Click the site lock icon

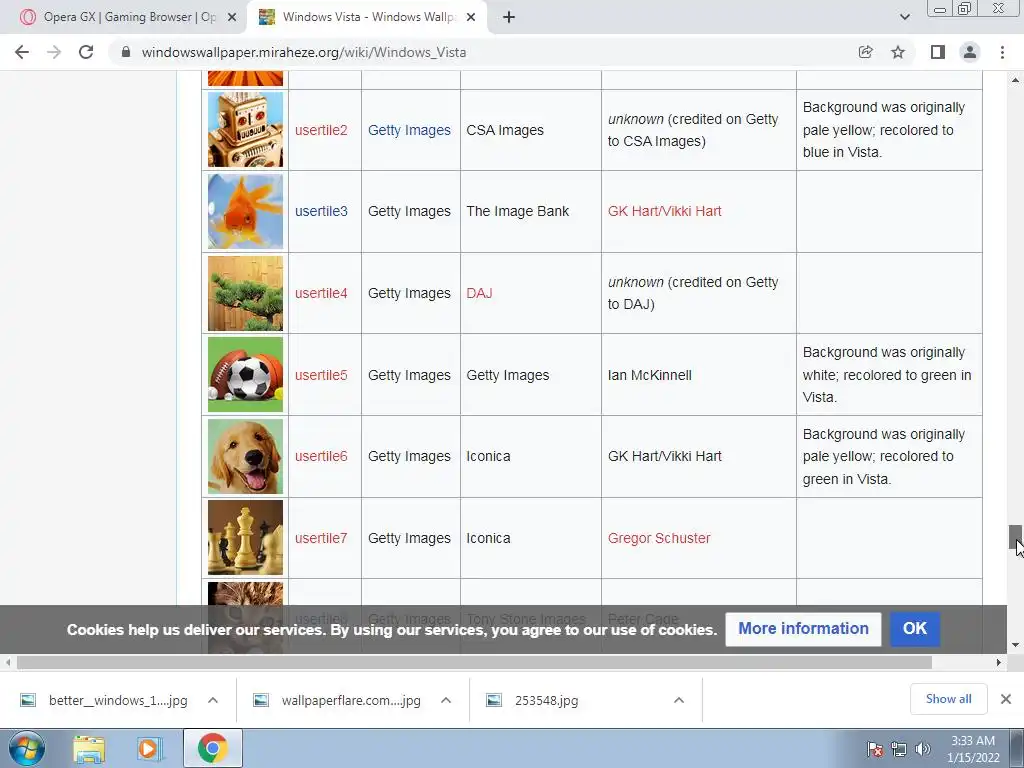tap(126, 52)
